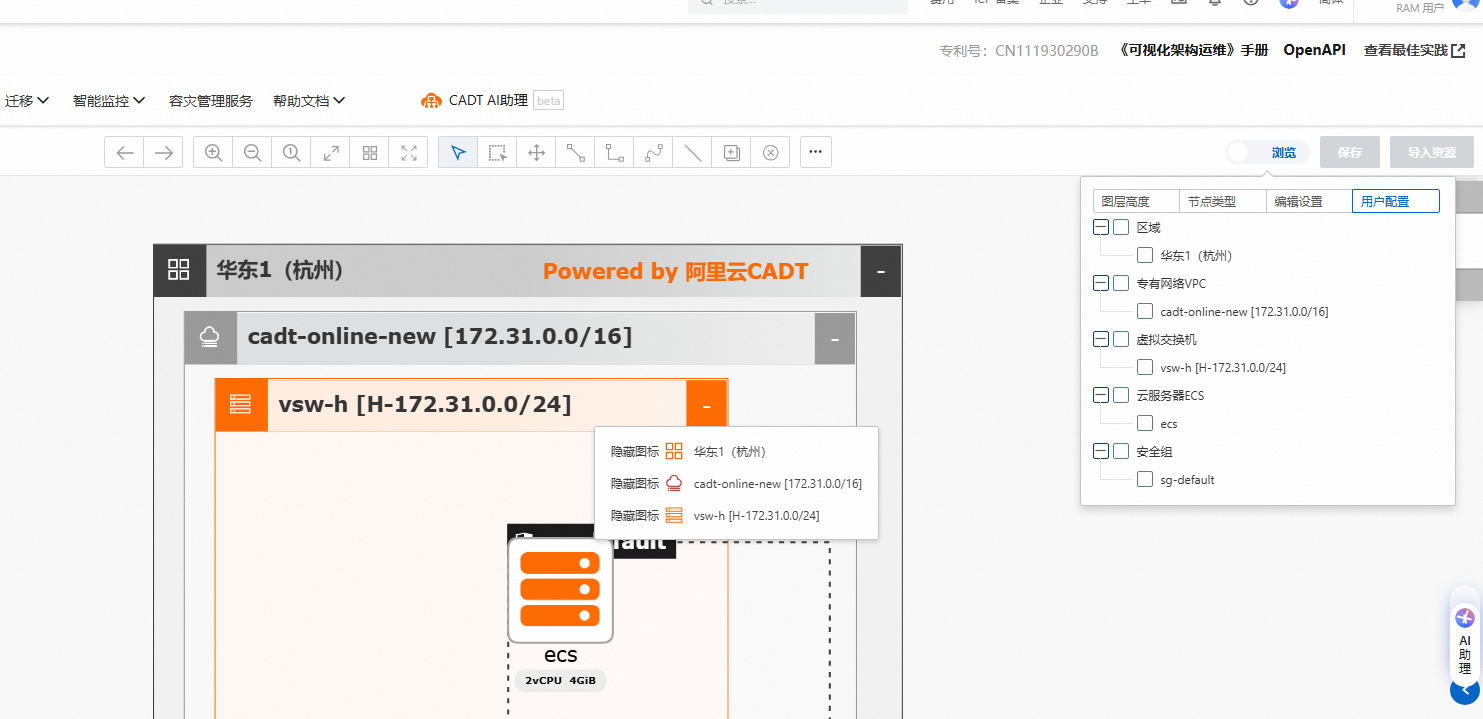Click the cloud icon on cadt-online-new VPC header
The image size is (1483, 719).
click(210, 338)
